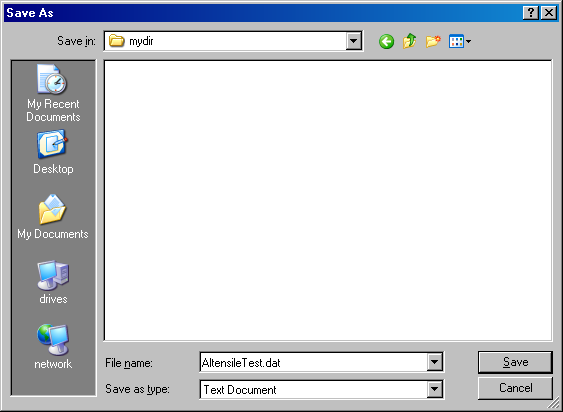The height and width of the screenshot is (412, 563).
Task: Click the empty file list area
Action: pyautogui.click(x=328, y=200)
